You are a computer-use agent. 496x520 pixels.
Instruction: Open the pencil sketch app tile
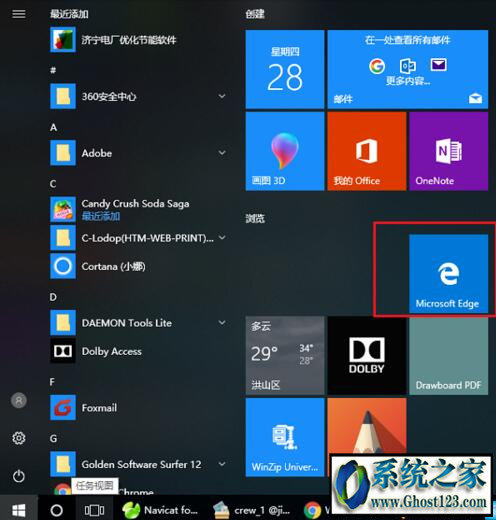click(x=367, y=426)
